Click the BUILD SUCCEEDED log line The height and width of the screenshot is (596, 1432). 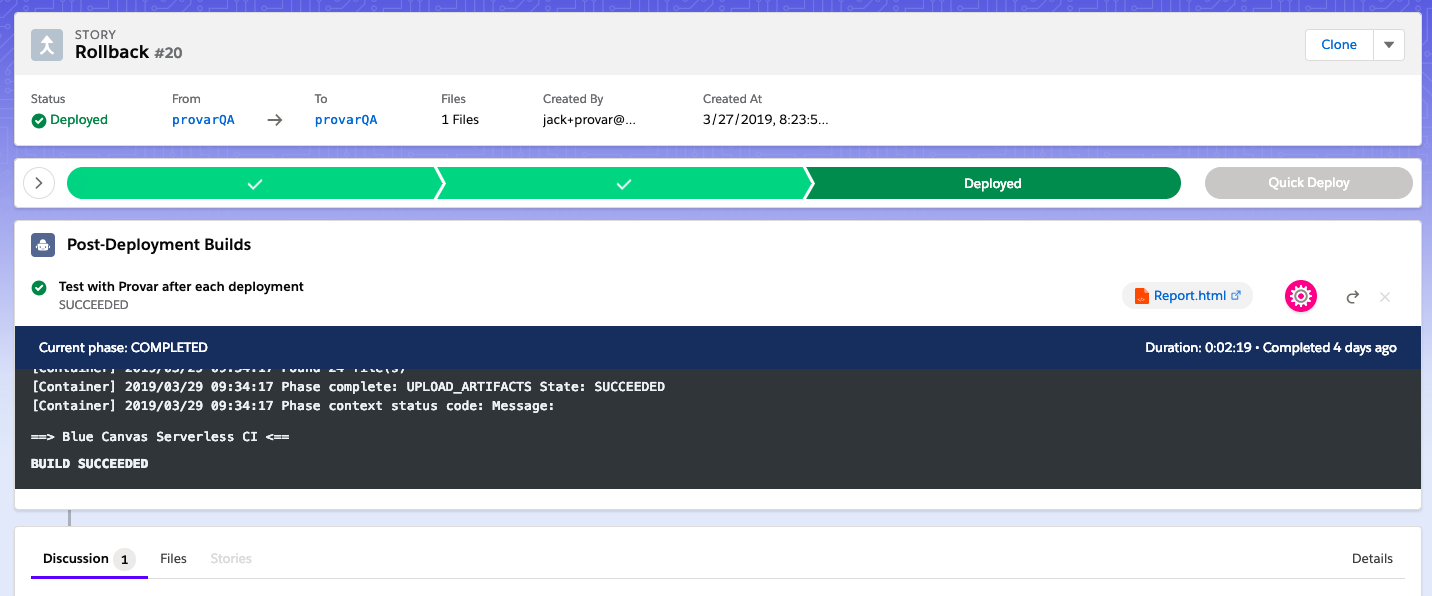(90, 464)
